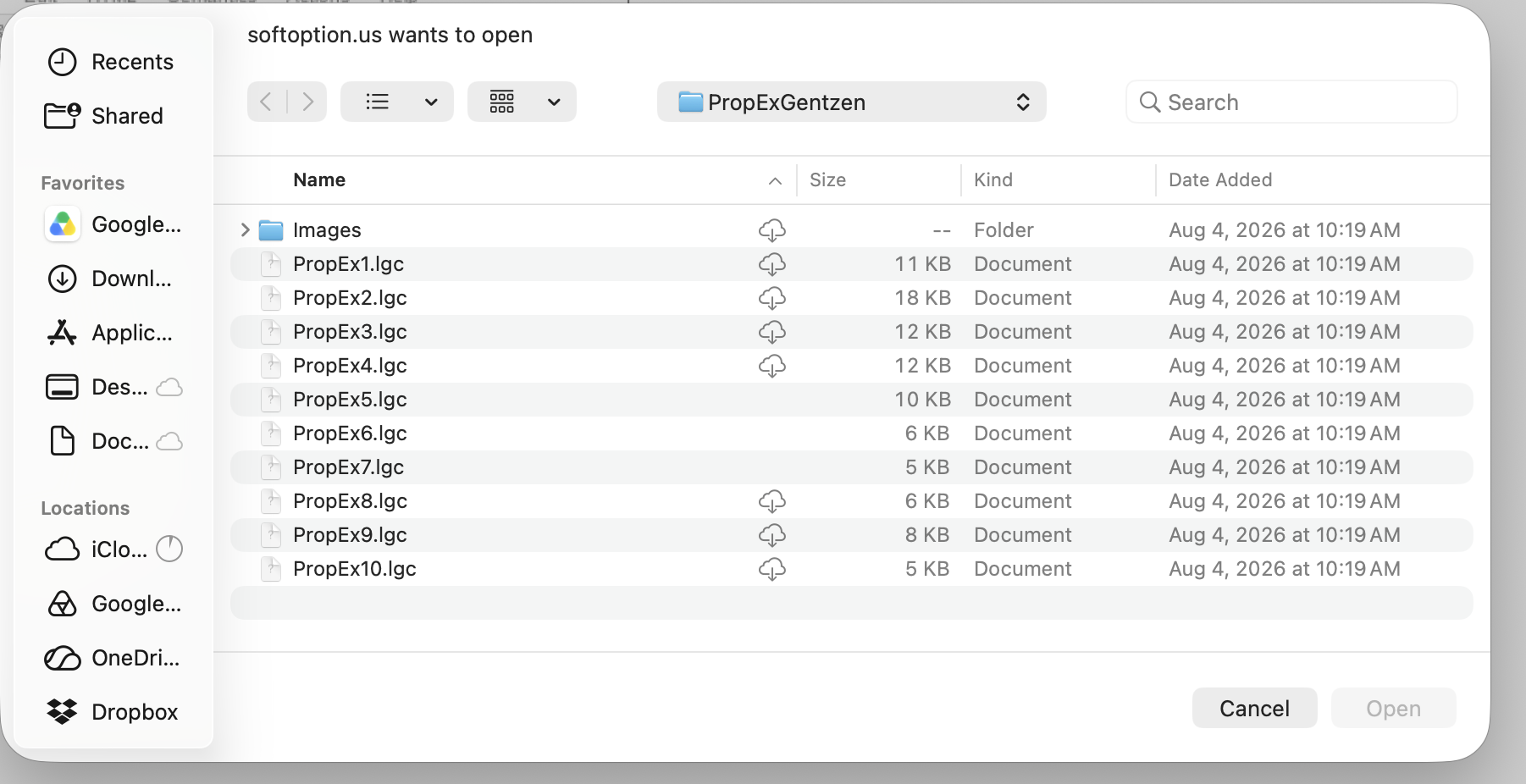Image resolution: width=1526 pixels, height=784 pixels.
Task: Sort by the Name column header
Action: (319, 179)
